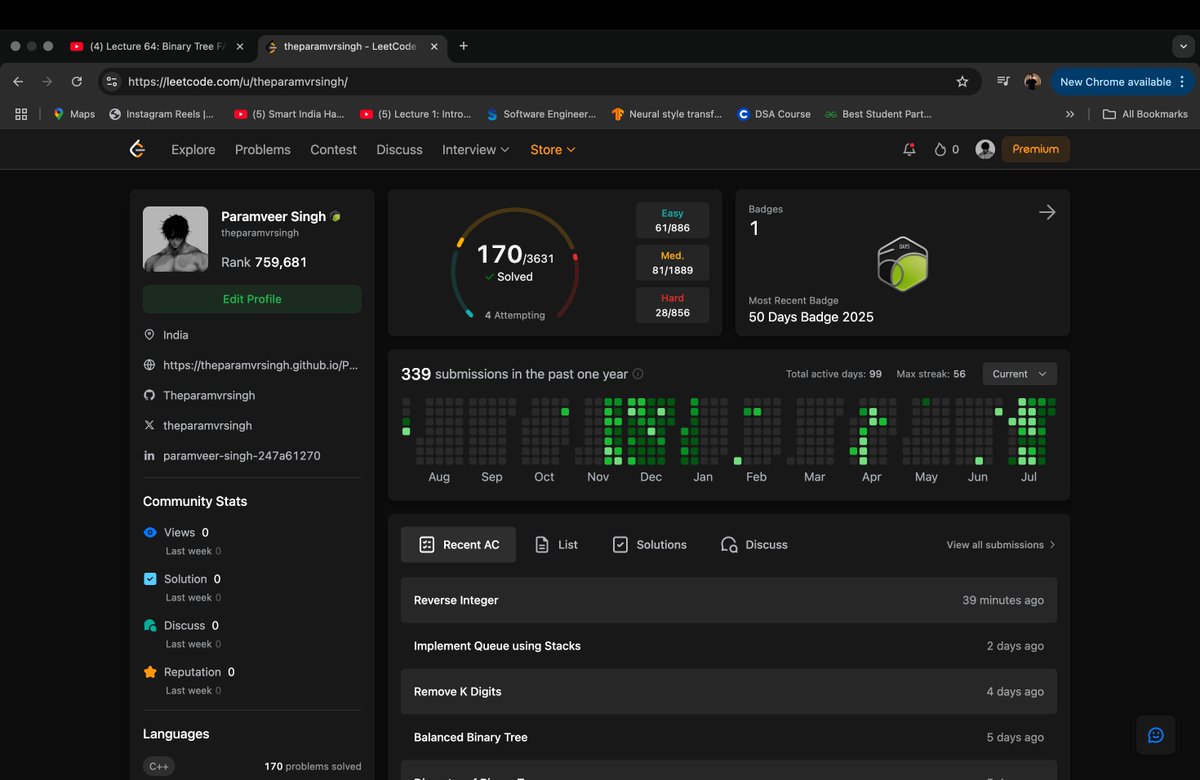Viewport: 1200px width, 780px height.
Task: Click the Hard 28/856 stat box
Action: tap(672, 305)
